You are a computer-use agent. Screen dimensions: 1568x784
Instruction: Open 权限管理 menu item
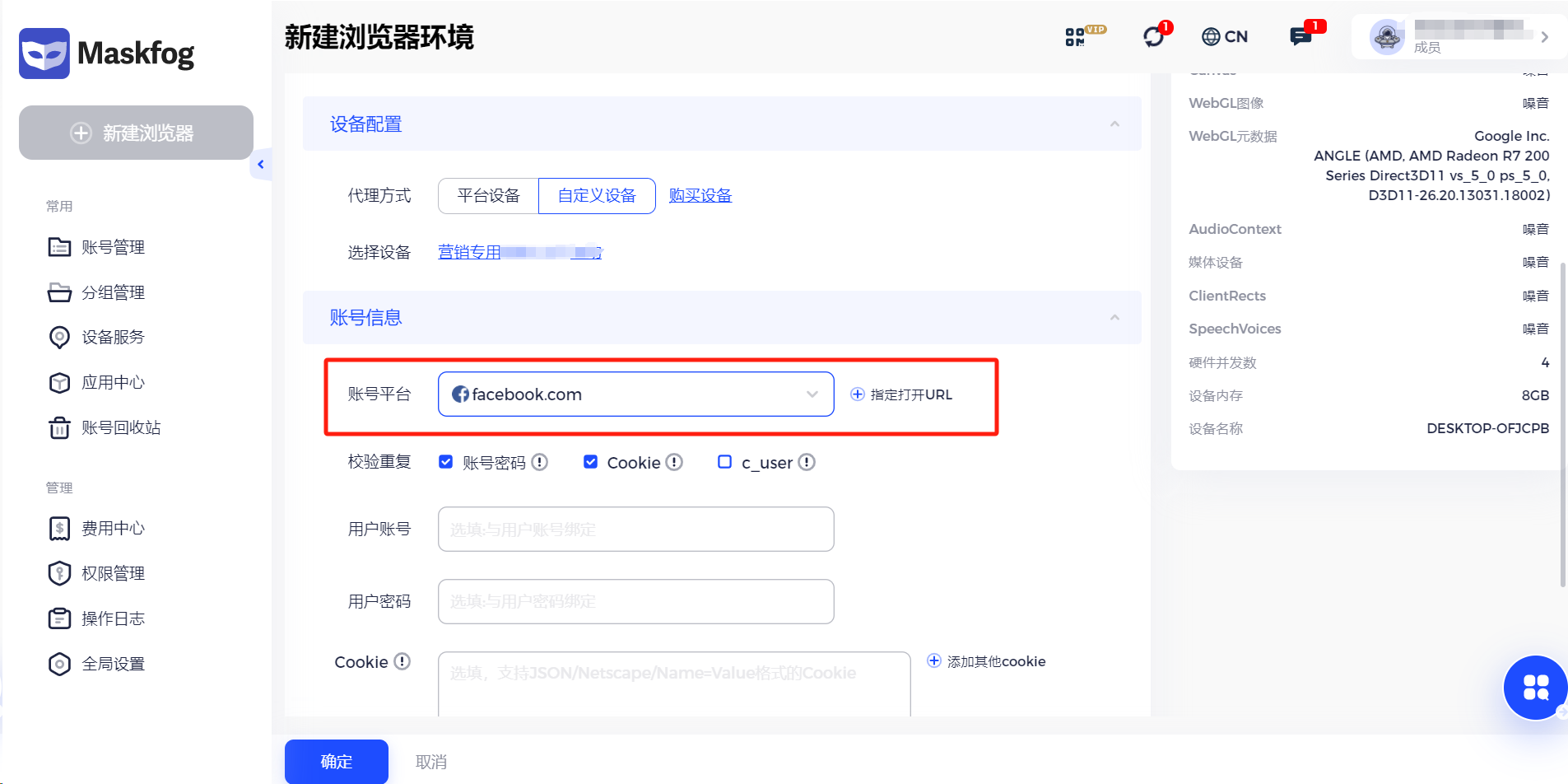pos(113,573)
